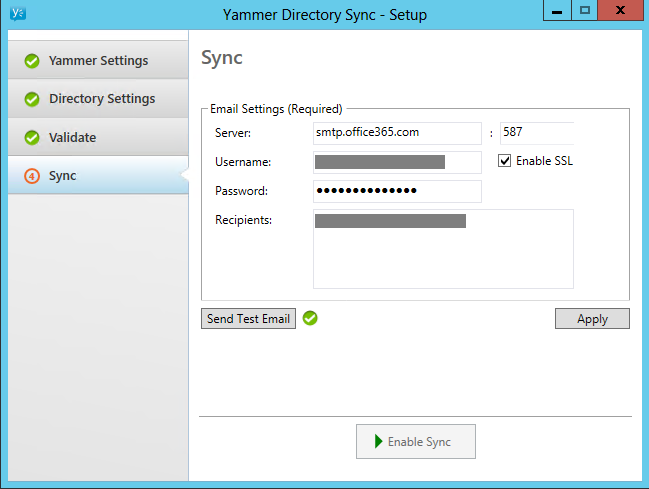Toggle the Enable SSL checkbox
The image size is (649, 489).
[504, 161]
